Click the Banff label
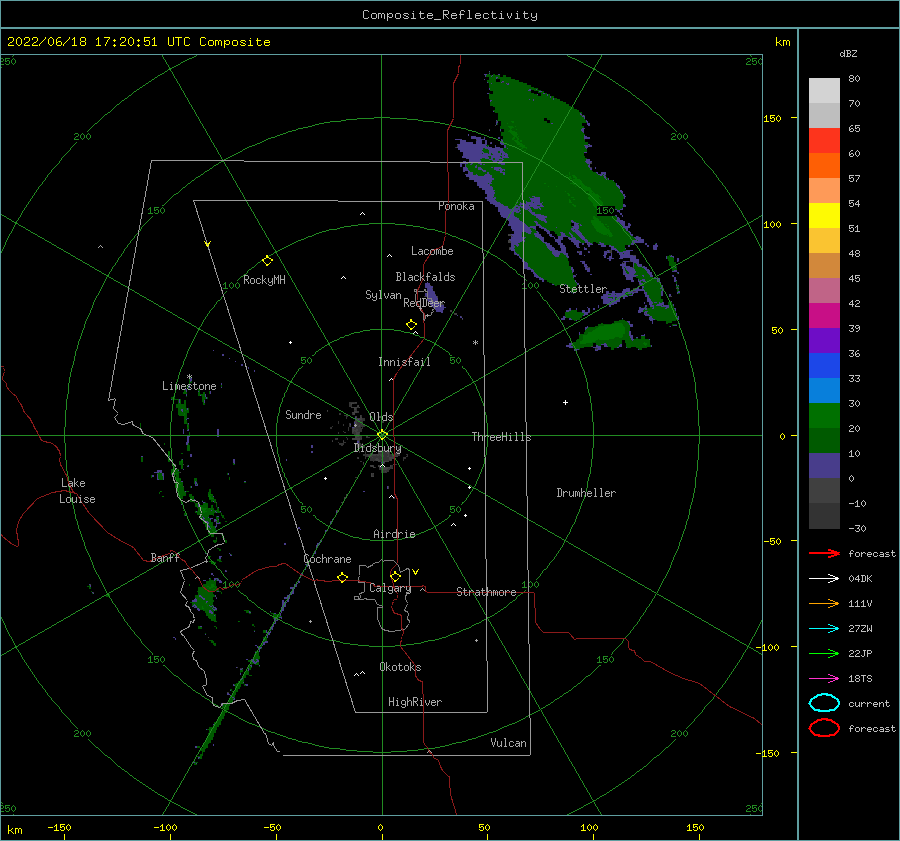Viewport: 900px width, 841px height. [x=165, y=558]
